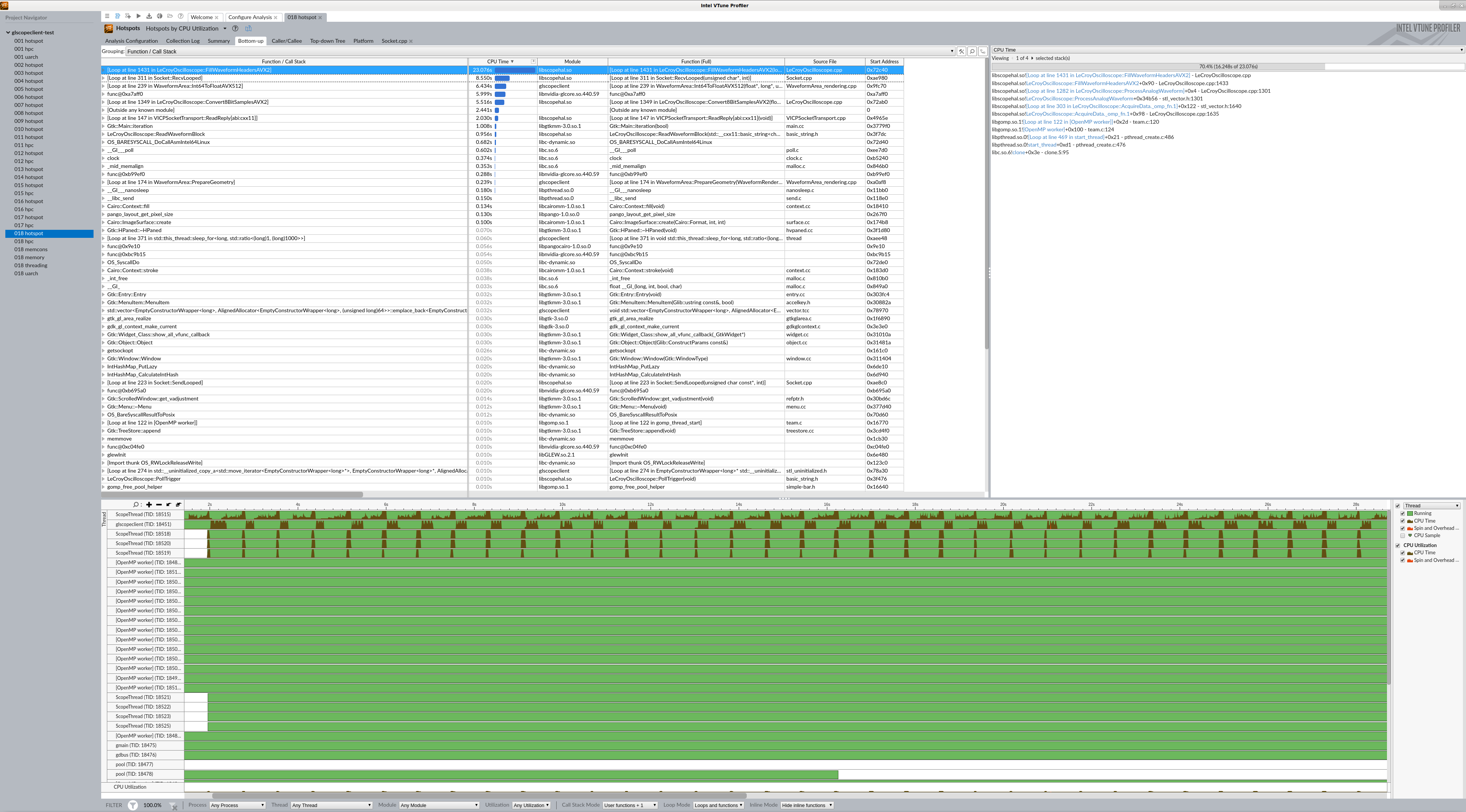Toggle Thread Spin and Overhead checkbox
1466x812 pixels.
tap(1403, 528)
